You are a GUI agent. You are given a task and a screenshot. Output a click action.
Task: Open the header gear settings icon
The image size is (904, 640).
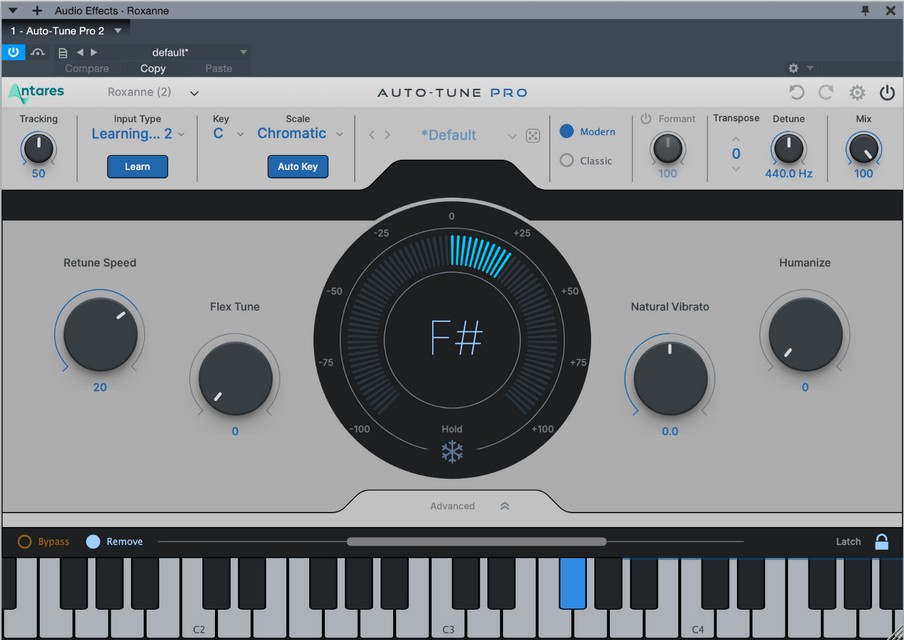(x=793, y=68)
